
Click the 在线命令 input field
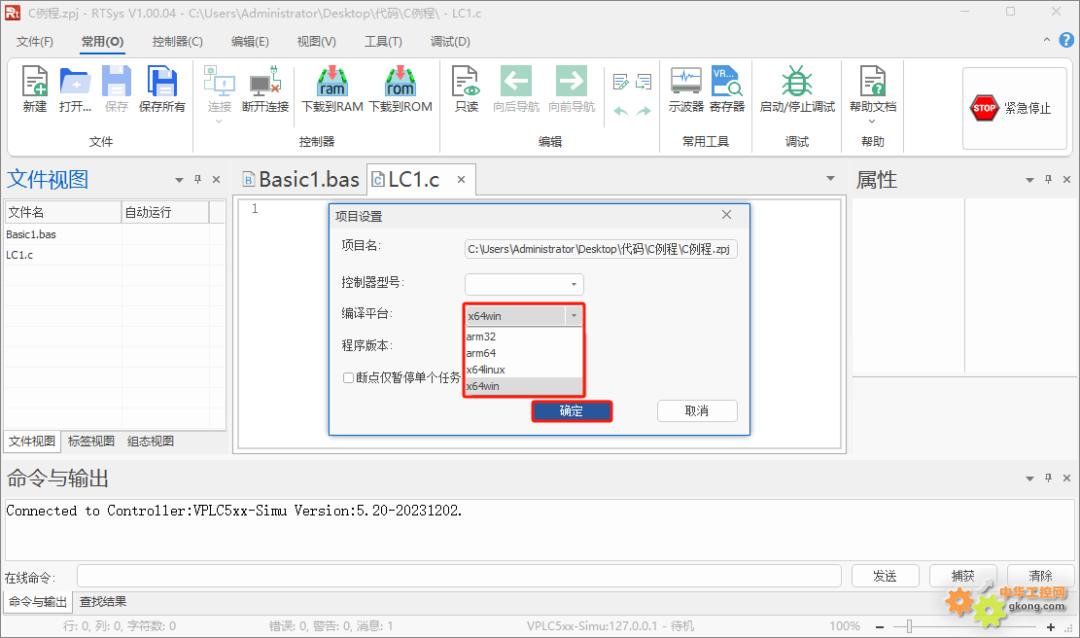click(458, 576)
